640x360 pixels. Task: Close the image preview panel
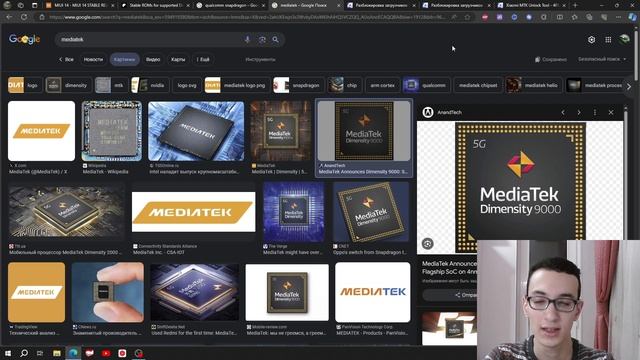tap(611, 112)
